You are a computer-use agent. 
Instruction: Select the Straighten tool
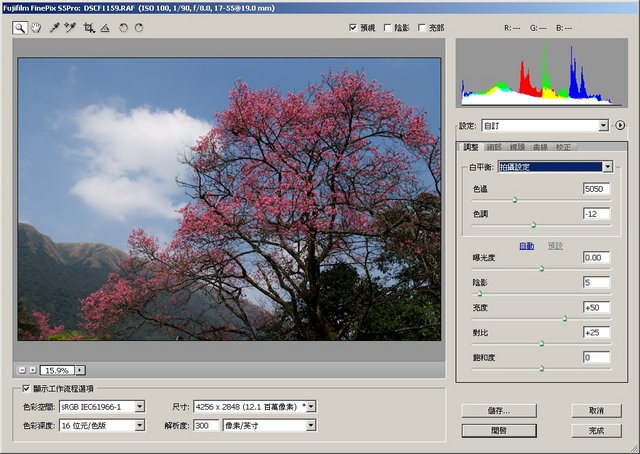tap(105, 28)
